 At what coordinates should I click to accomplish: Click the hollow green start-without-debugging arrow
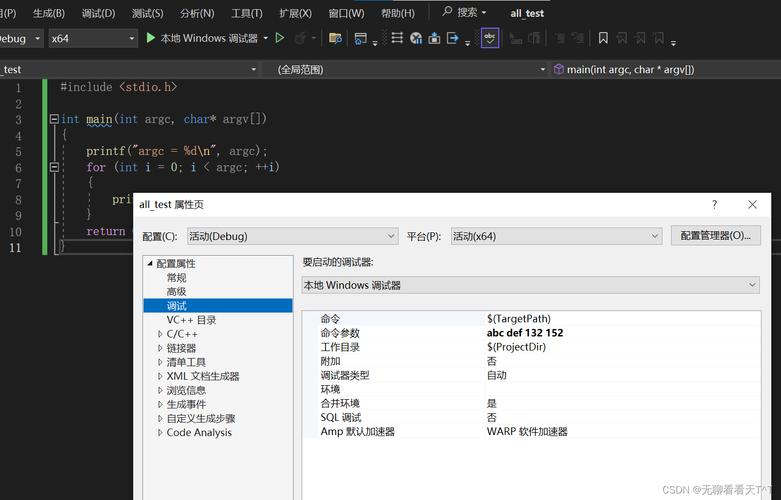coord(280,38)
